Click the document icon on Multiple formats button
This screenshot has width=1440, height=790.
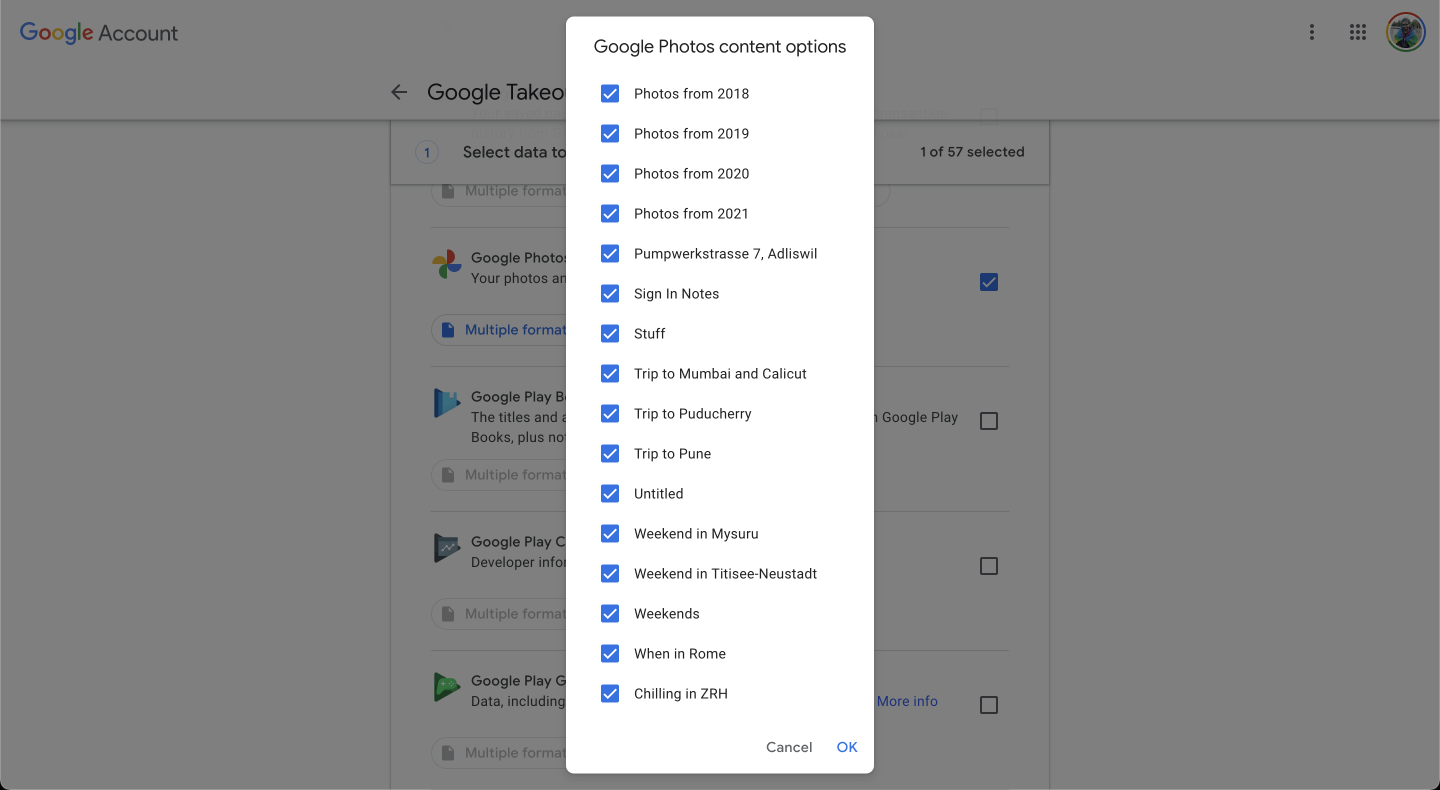pos(448,329)
